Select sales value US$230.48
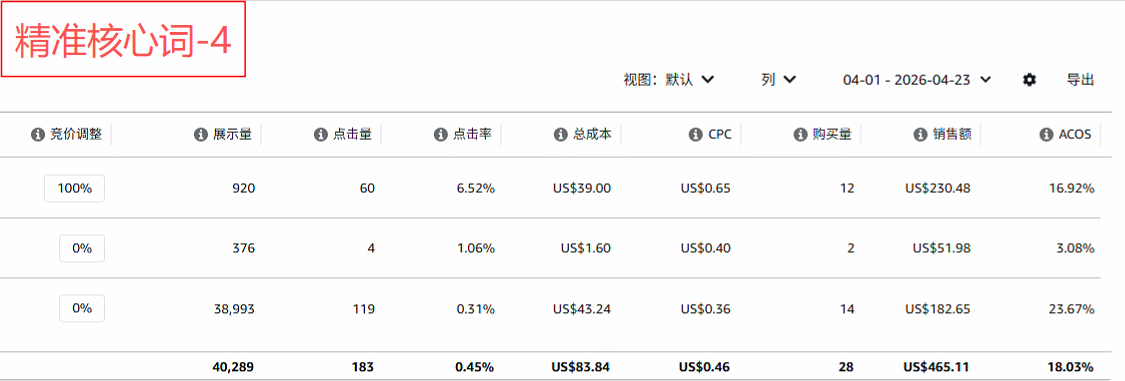Image resolution: width=1125 pixels, height=381 pixels. pos(938,189)
